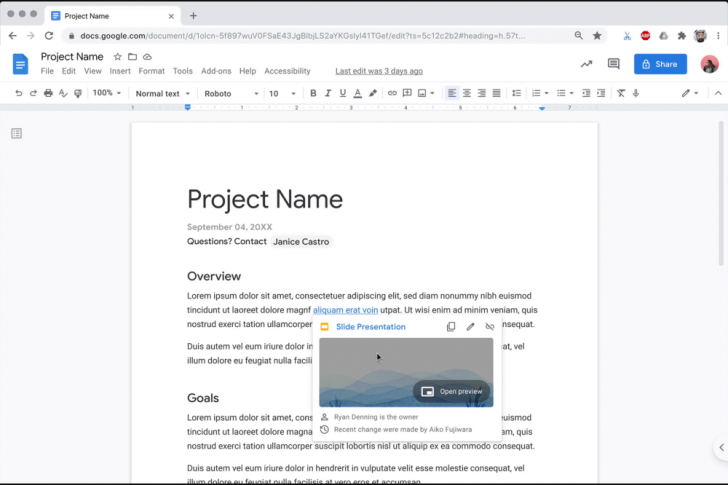Remove link icon in preview card
The height and width of the screenshot is (485, 728).
tap(490, 327)
